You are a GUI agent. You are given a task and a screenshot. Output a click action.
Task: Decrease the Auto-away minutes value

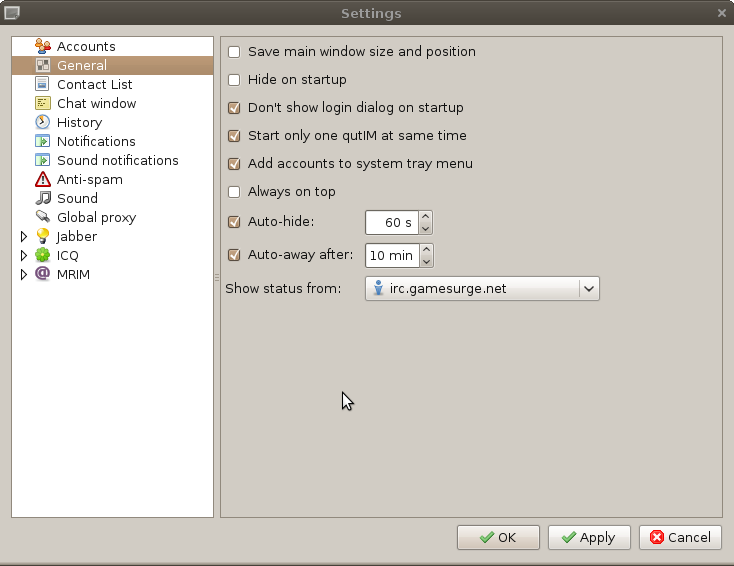(426, 262)
